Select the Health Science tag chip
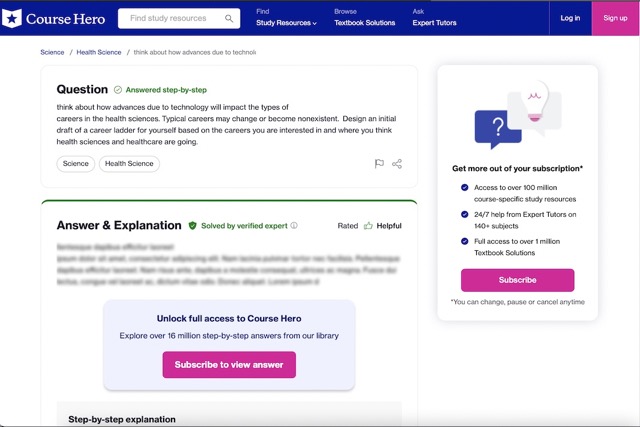The height and width of the screenshot is (427, 640). pos(129,164)
